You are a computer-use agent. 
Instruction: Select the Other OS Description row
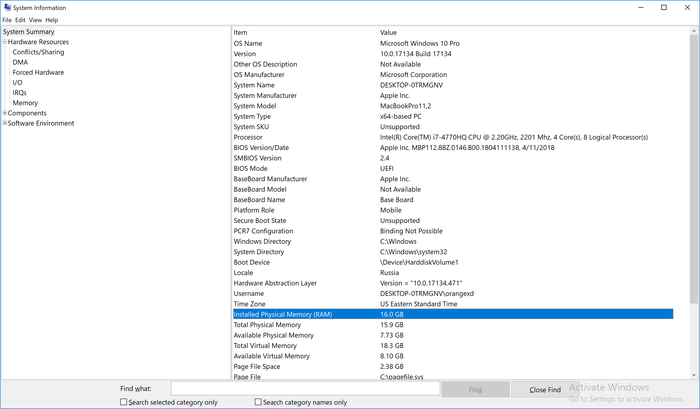coord(453,64)
